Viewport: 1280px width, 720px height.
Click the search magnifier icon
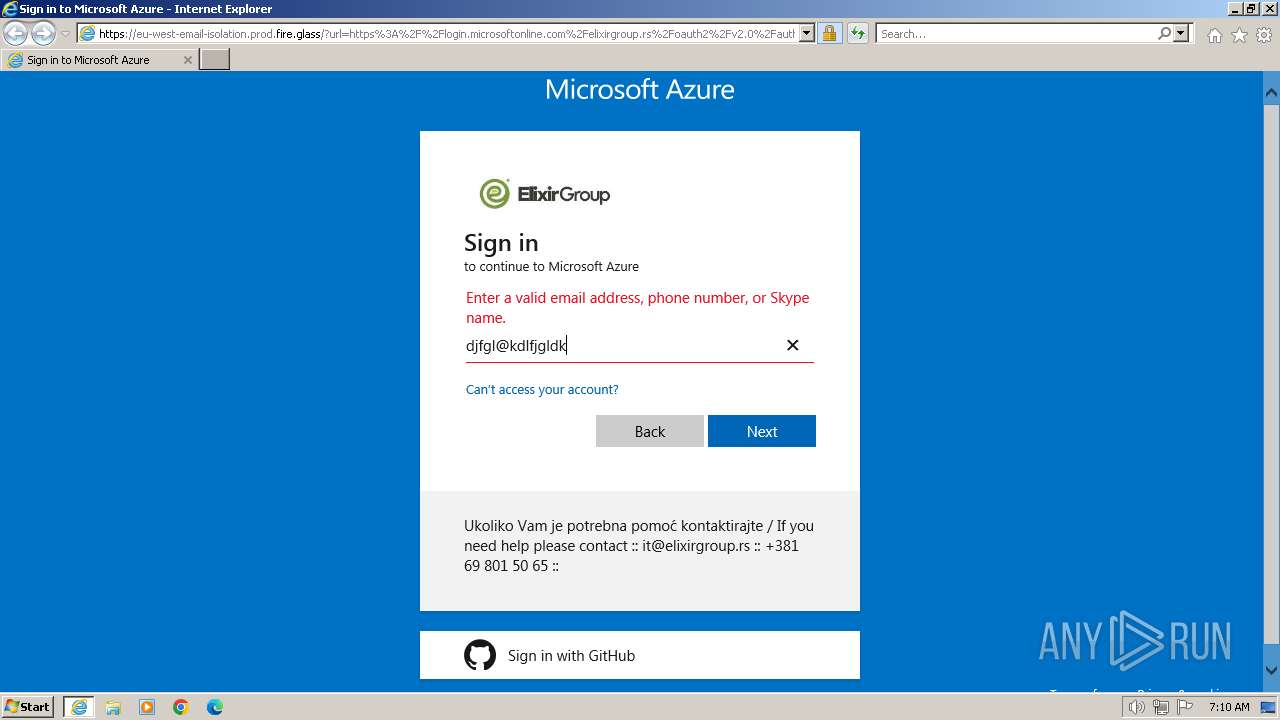(x=1164, y=34)
